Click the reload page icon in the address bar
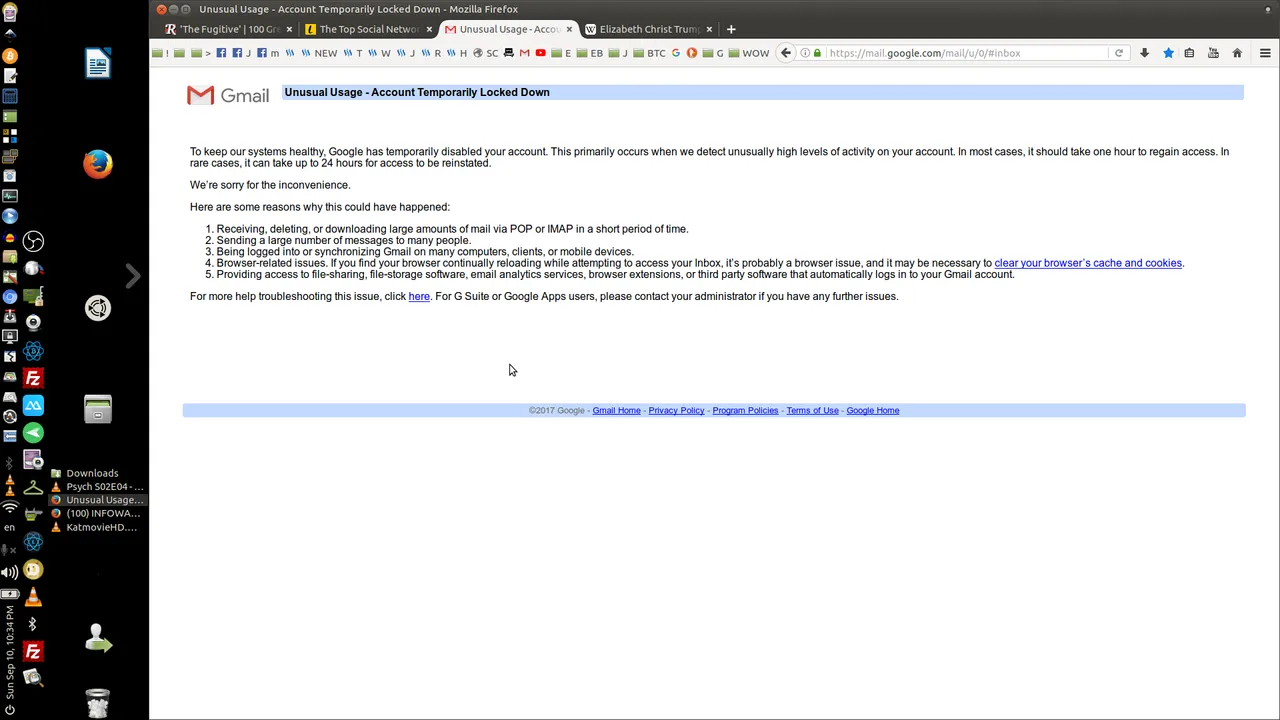The height and width of the screenshot is (720, 1280). point(1119,53)
